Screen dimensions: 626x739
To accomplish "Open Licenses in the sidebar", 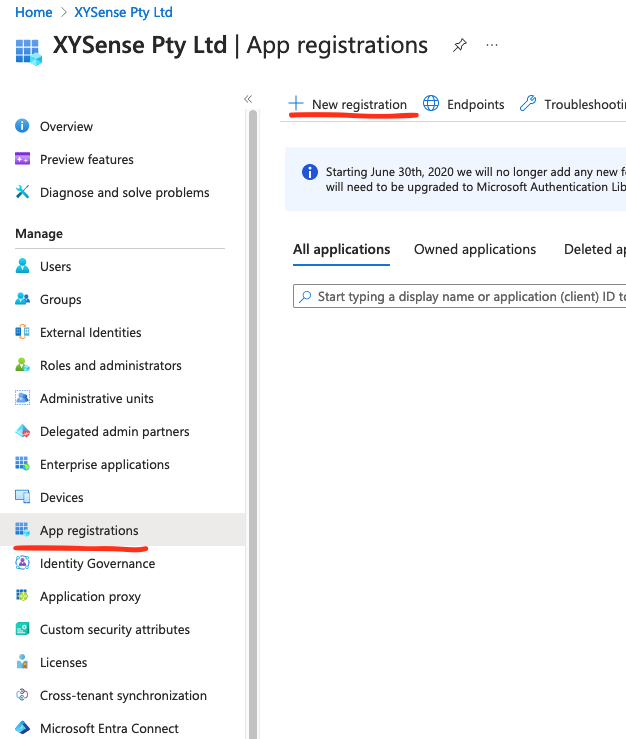I will click(x=64, y=663).
